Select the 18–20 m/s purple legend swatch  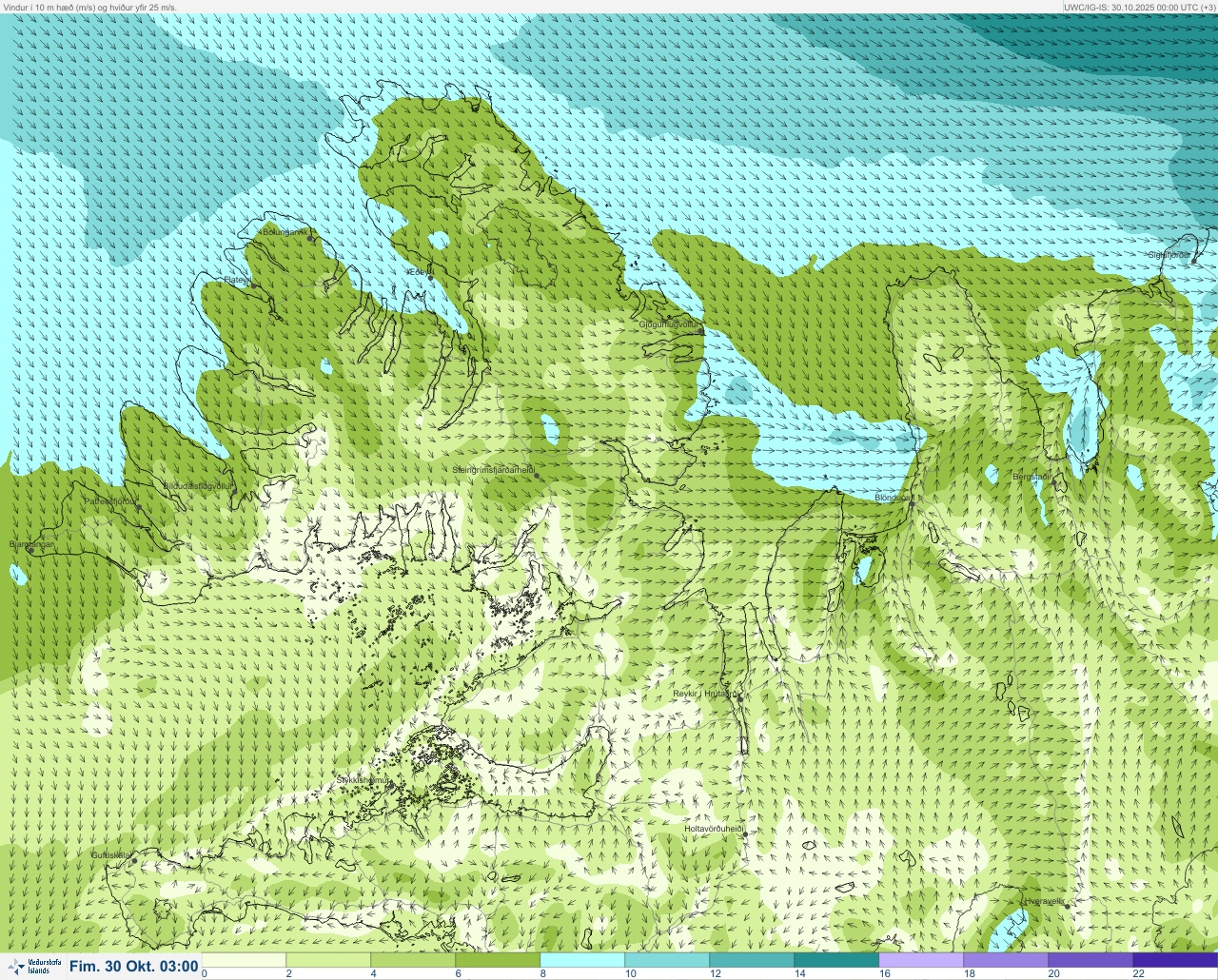[x=1006, y=960]
